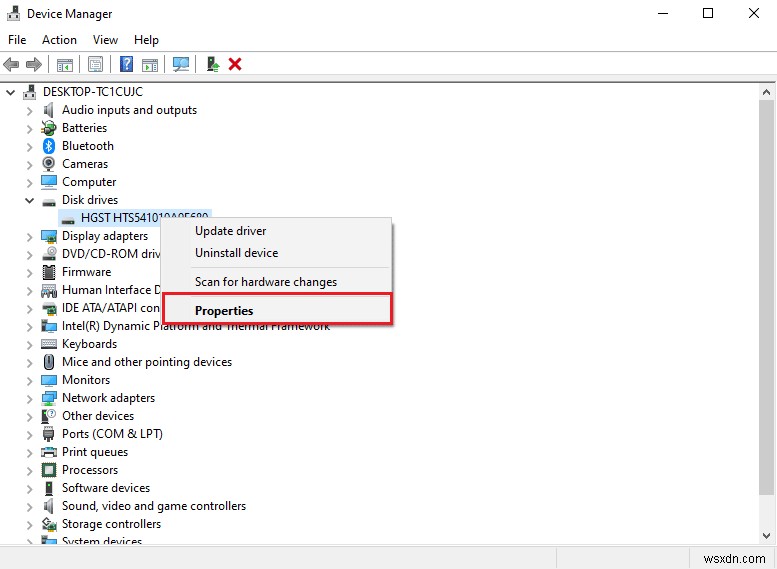The width and height of the screenshot is (777, 569).
Task: Click the Storage controllers icon
Action: (49, 524)
